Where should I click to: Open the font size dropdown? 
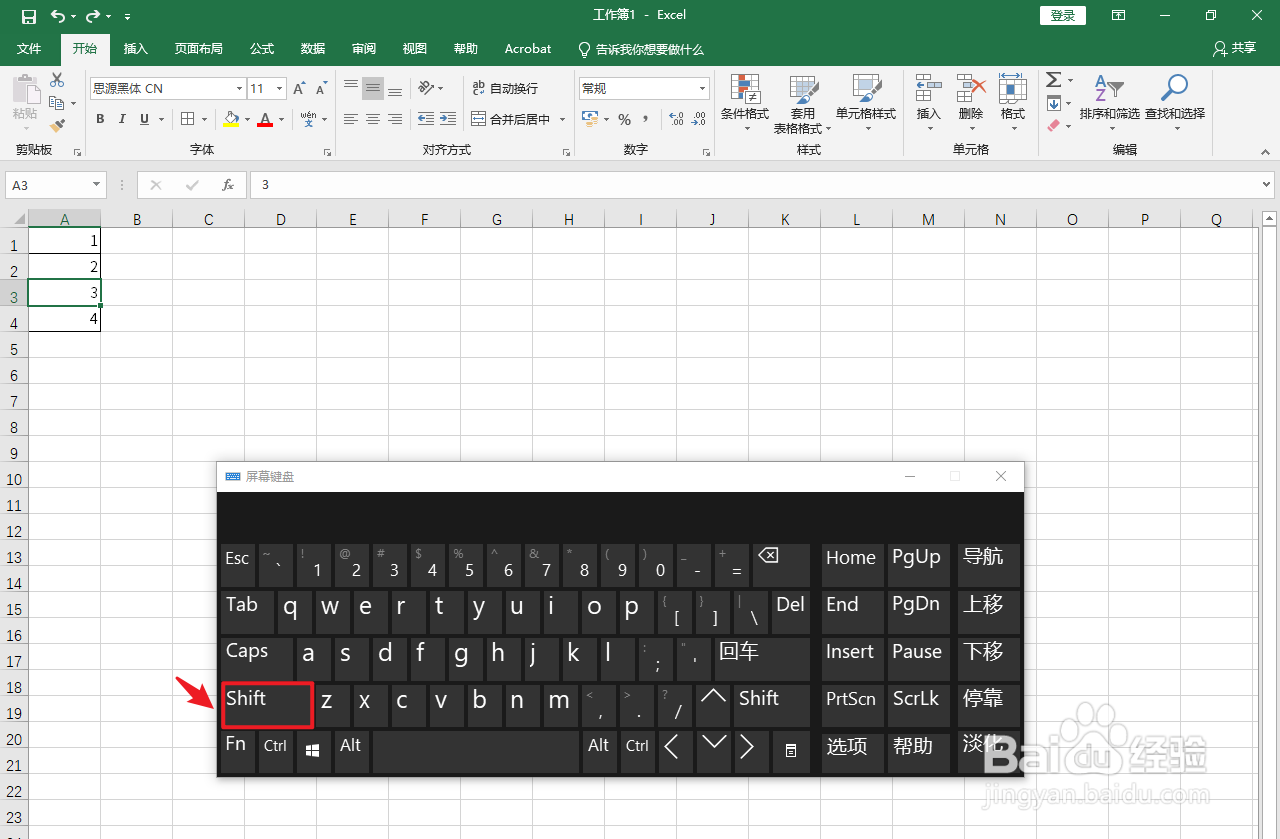click(x=280, y=89)
